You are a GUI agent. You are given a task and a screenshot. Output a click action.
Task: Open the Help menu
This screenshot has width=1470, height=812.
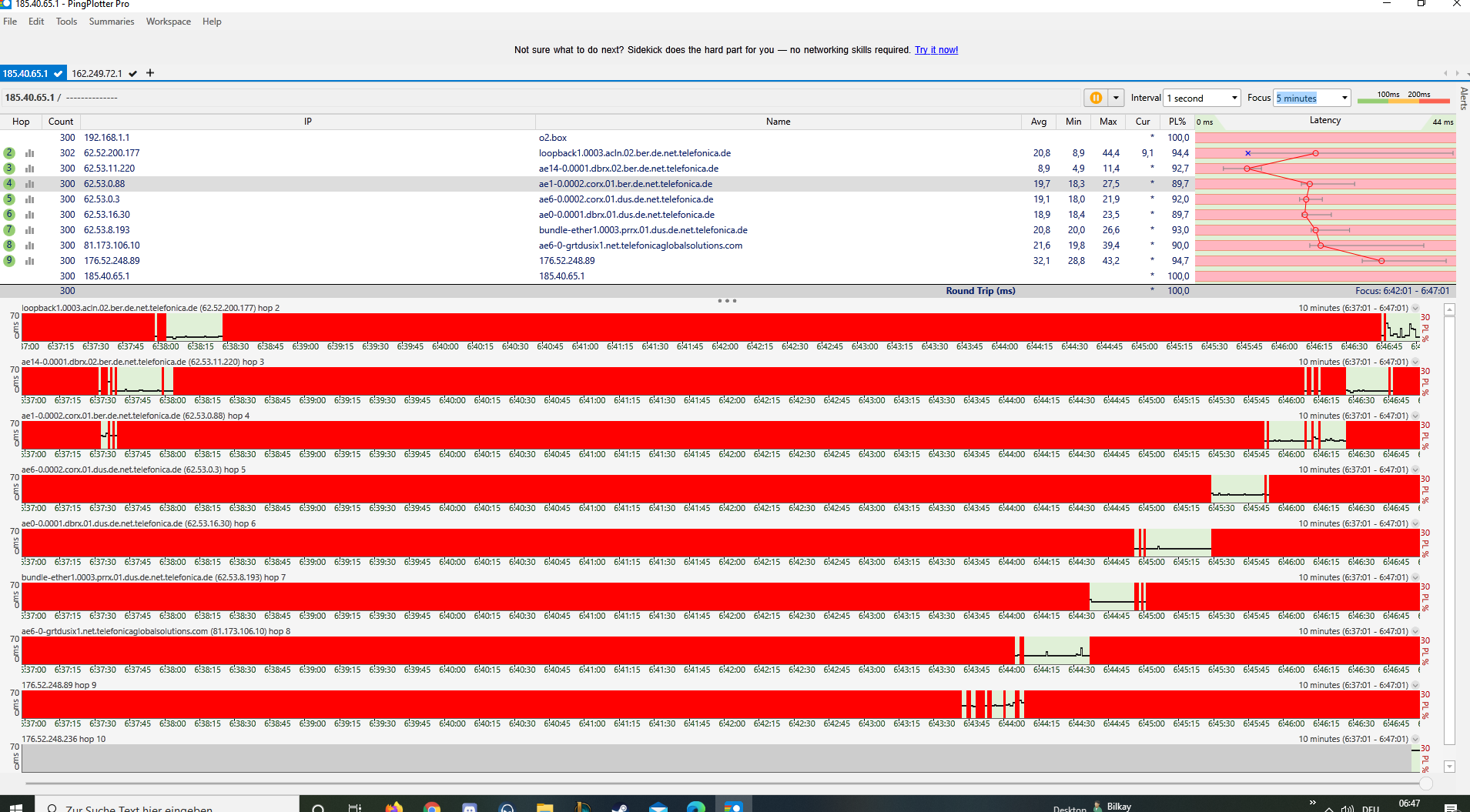(x=212, y=22)
